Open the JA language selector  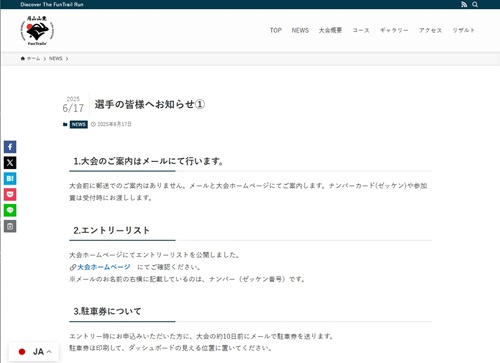35,352
